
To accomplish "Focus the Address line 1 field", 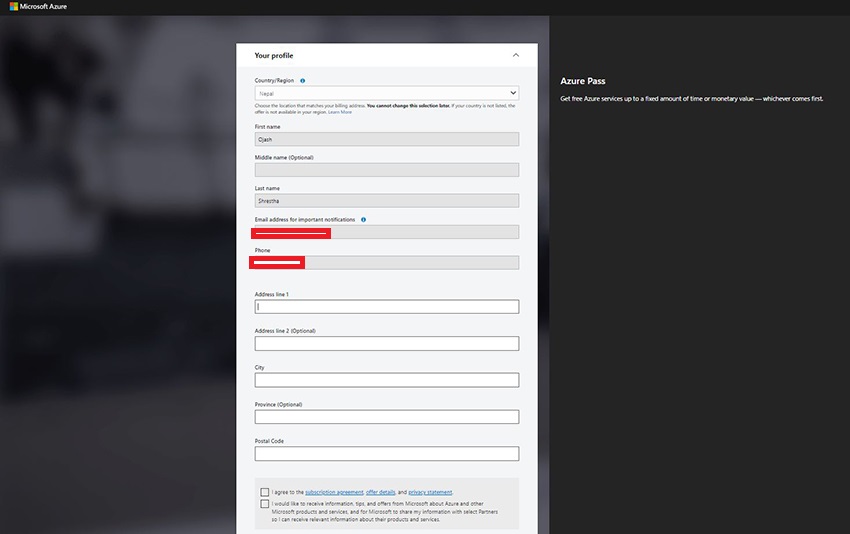I will point(387,307).
